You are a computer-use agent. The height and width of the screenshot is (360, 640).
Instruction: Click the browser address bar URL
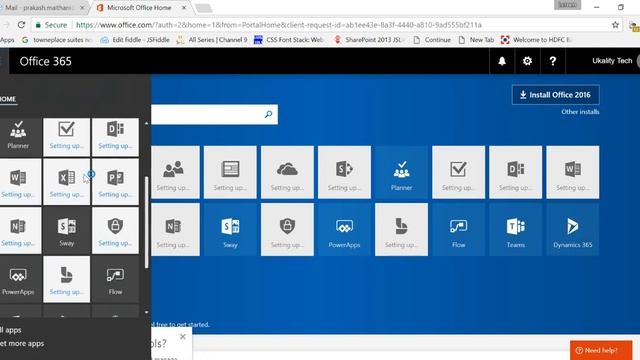[279, 25]
